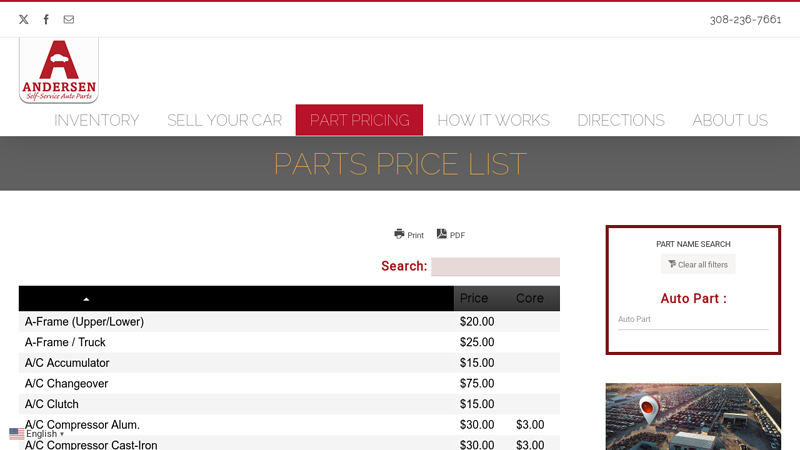The image size is (800, 450).
Task: Navigate to Directions
Action: [x=621, y=120]
